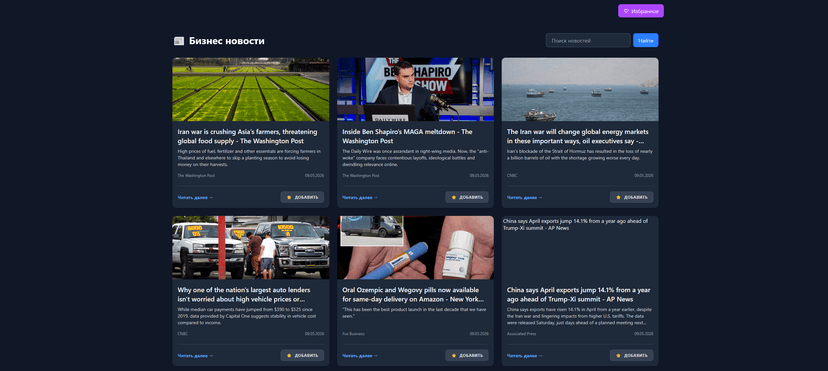Click the star icon on Asia's farmers ДОБАВИТЬ
This screenshot has height=371, width=828.
click(289, 197)
